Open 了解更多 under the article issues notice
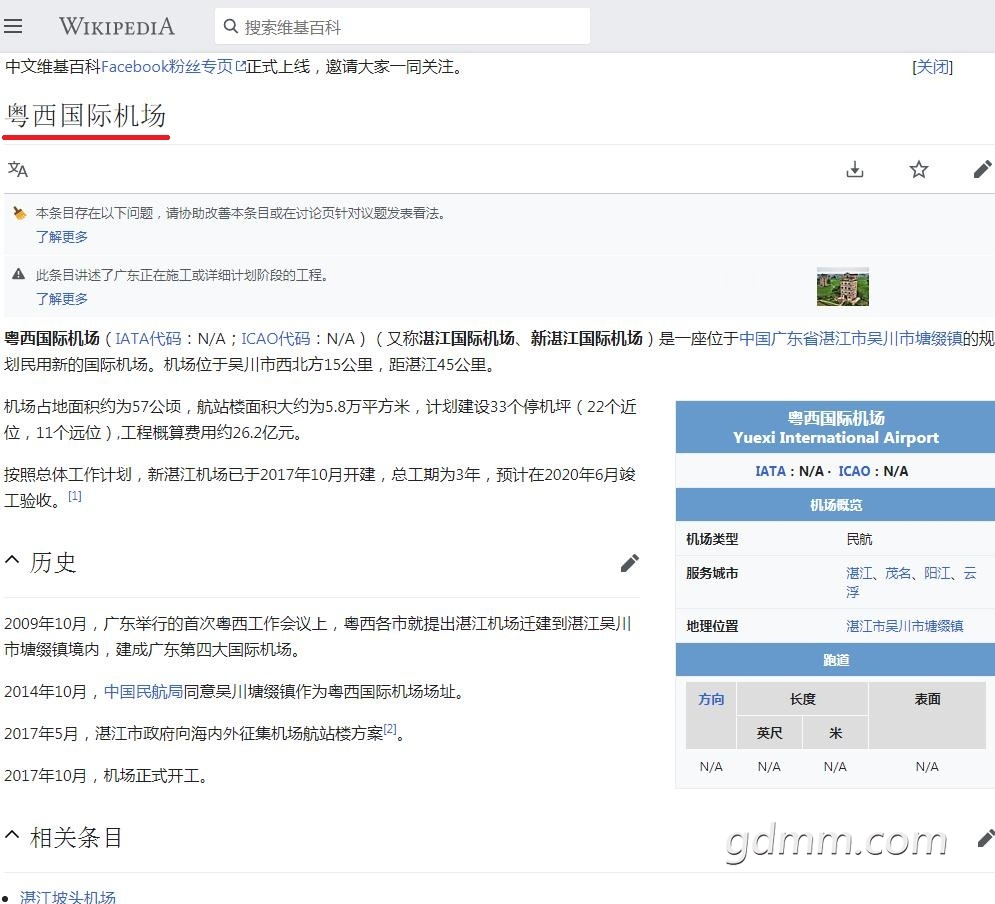 (62, 237)
